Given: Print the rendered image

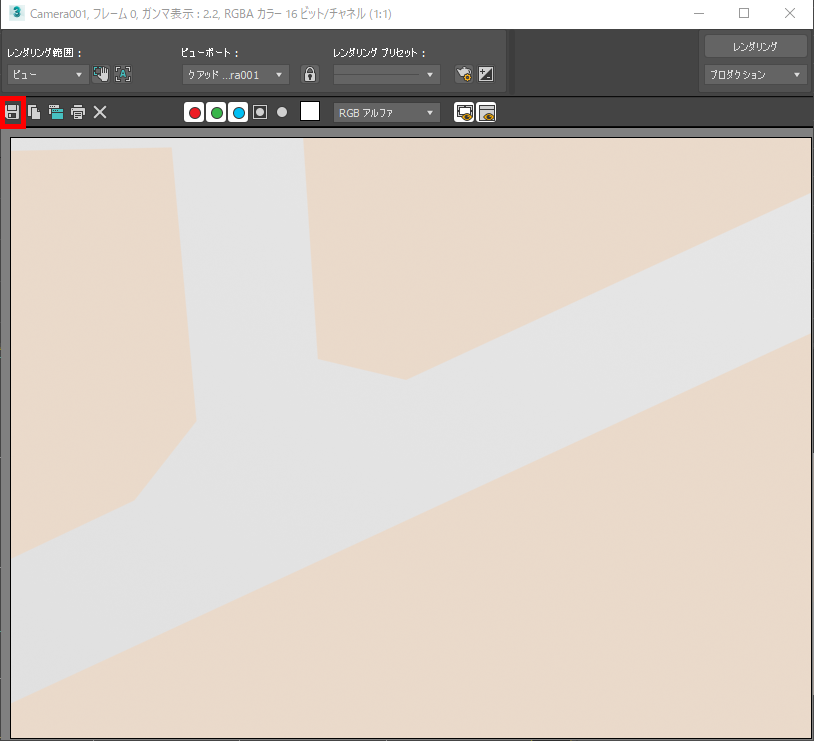Looking at the screenshot, I should pos(78,112).
